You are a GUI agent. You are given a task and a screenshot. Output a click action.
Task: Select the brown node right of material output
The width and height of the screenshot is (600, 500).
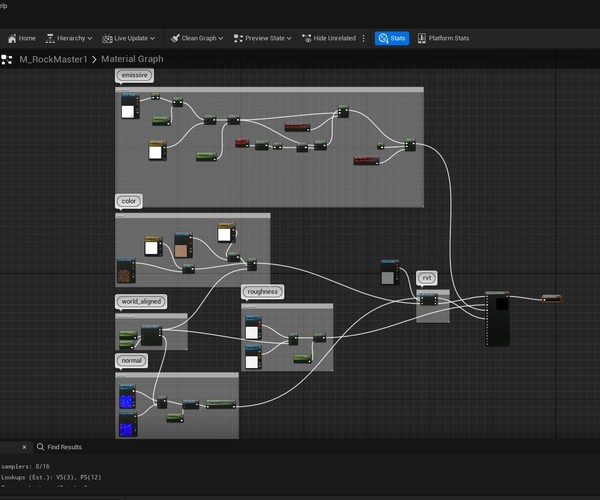coord(551,298)
